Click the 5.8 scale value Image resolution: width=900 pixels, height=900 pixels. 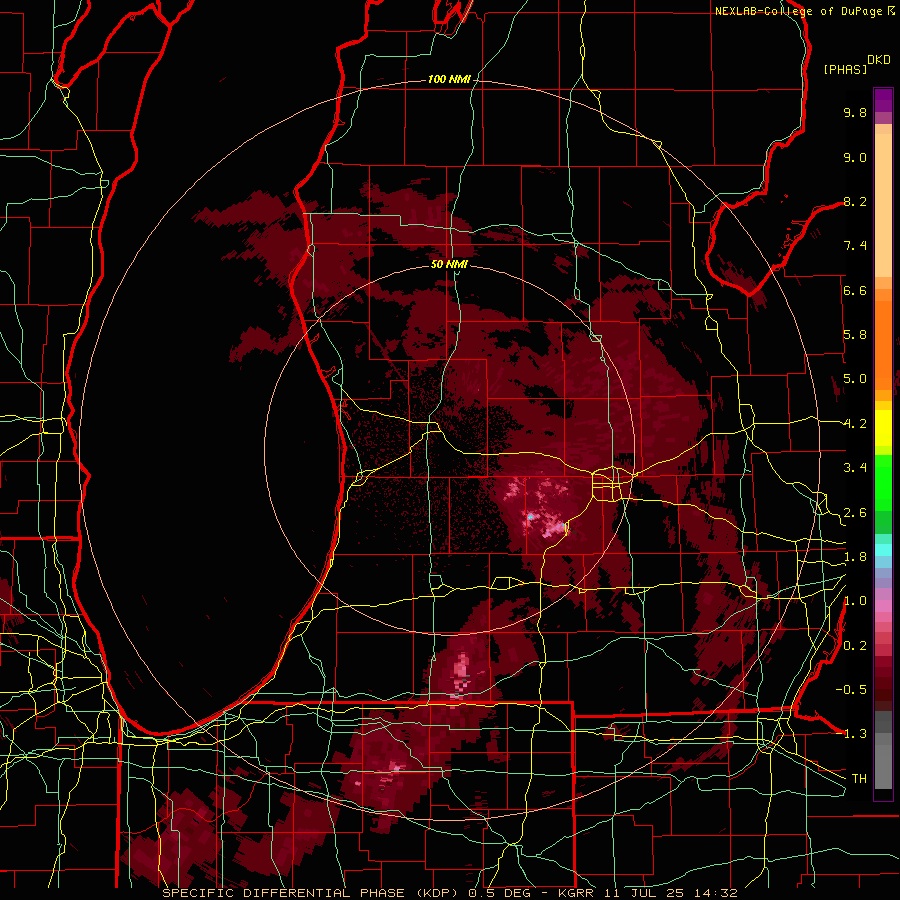[855, 335]
